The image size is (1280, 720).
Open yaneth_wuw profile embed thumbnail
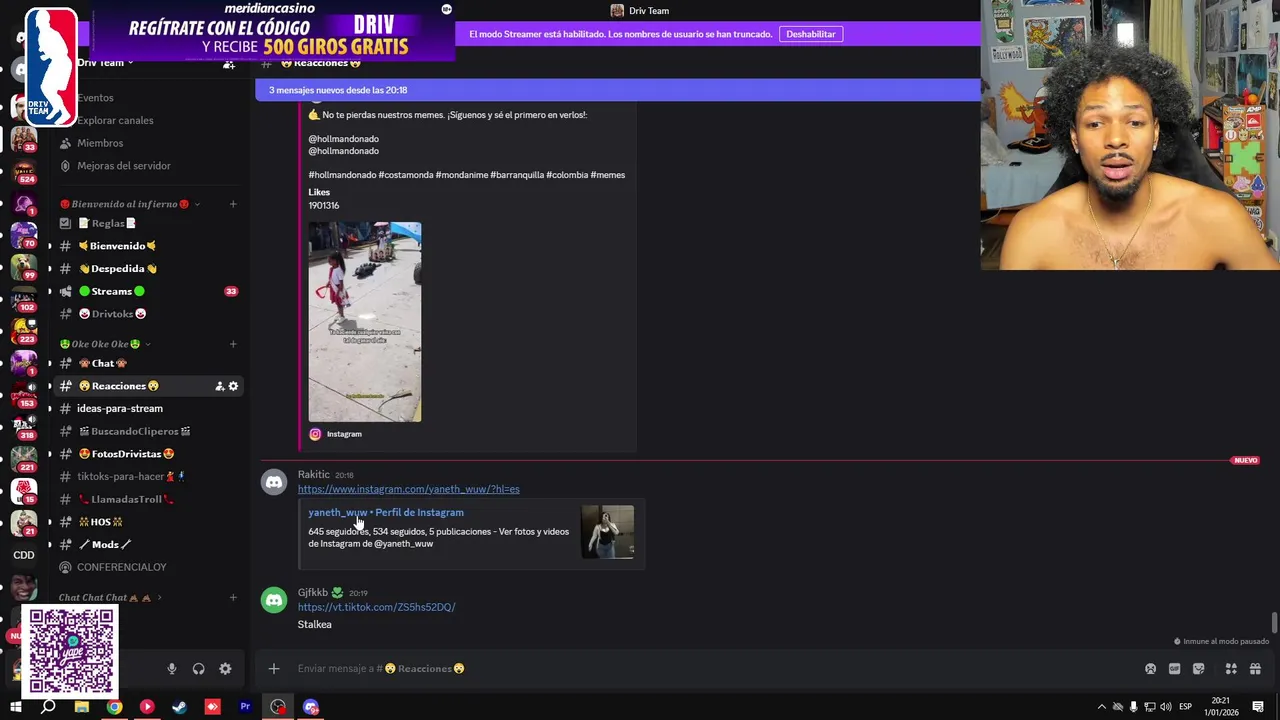click(607, 532)
